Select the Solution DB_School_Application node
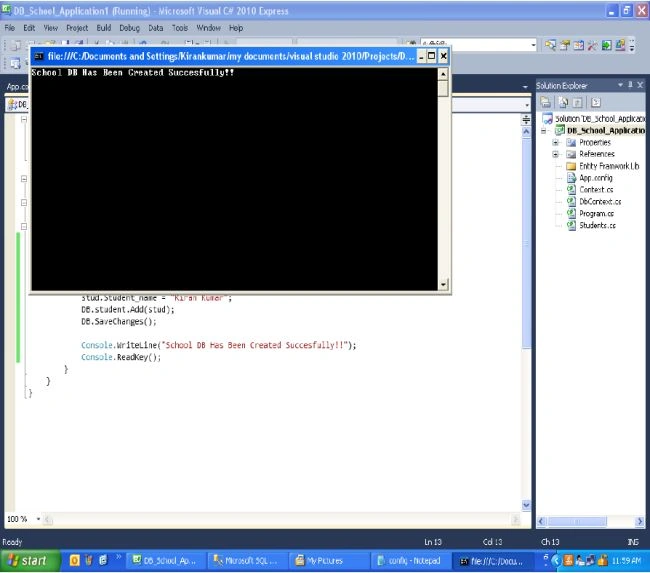Viewport: 650px width, 573px height. [595, 119]
